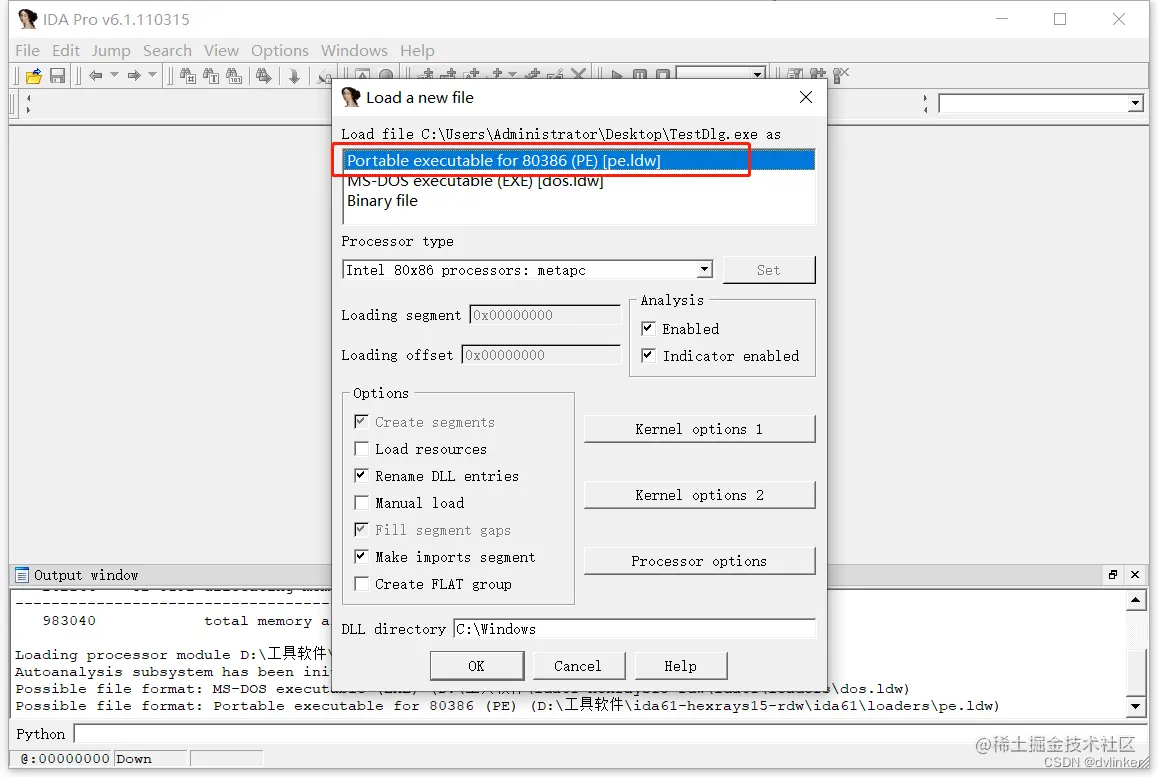Screen dimensions: 1158x777
Task: Click the Loading offset field
Action: pos(541,355)
